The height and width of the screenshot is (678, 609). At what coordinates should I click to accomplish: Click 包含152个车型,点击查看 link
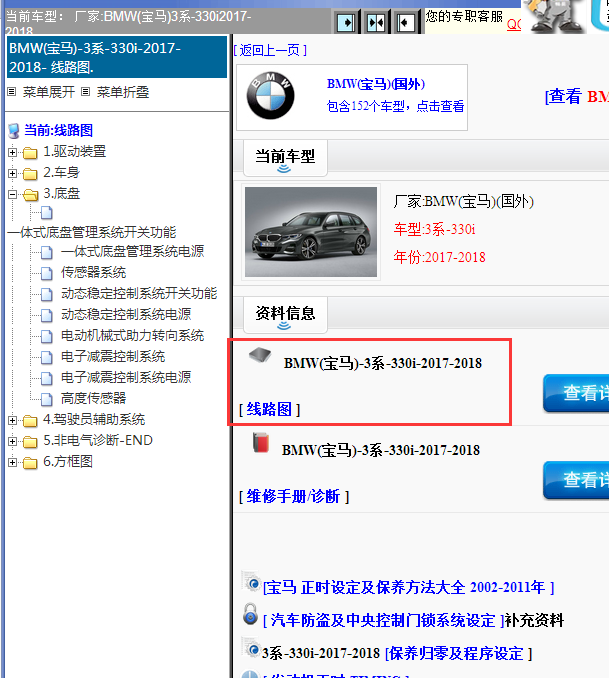pos(395,106)
